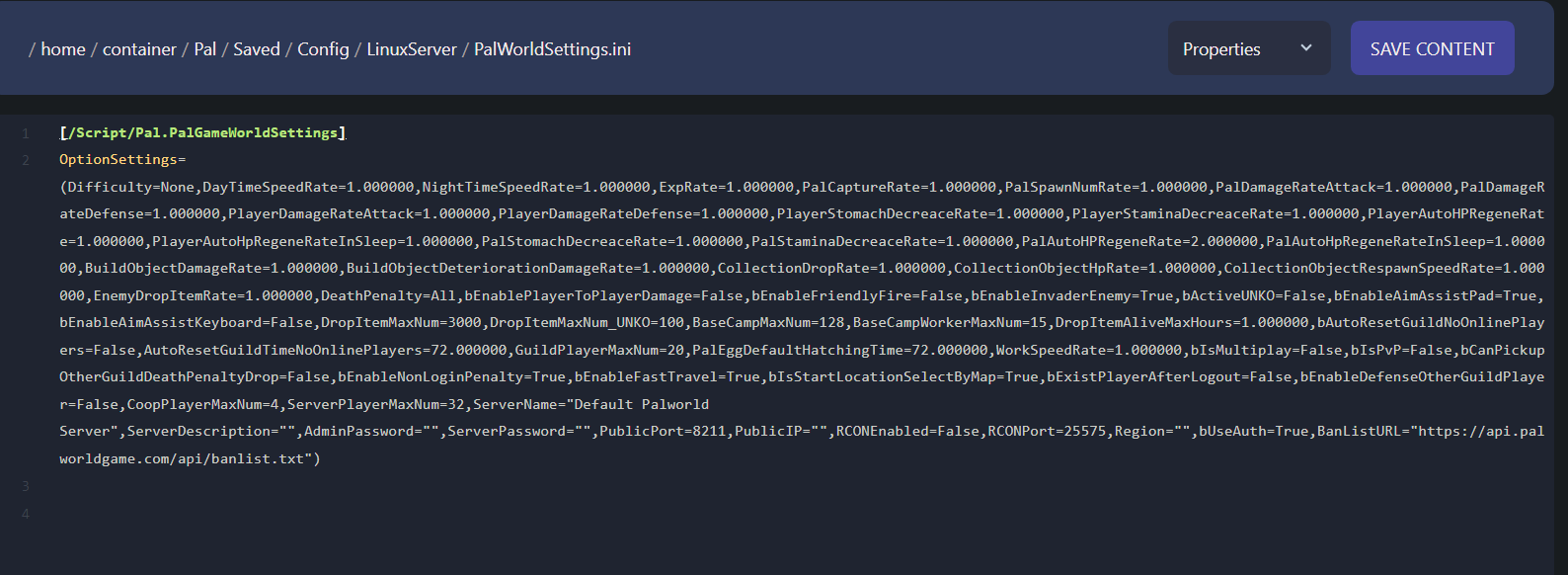Jump to the Saved directory breadcrumb
Screen dimensions: 1568x575
tap(257, 49)
